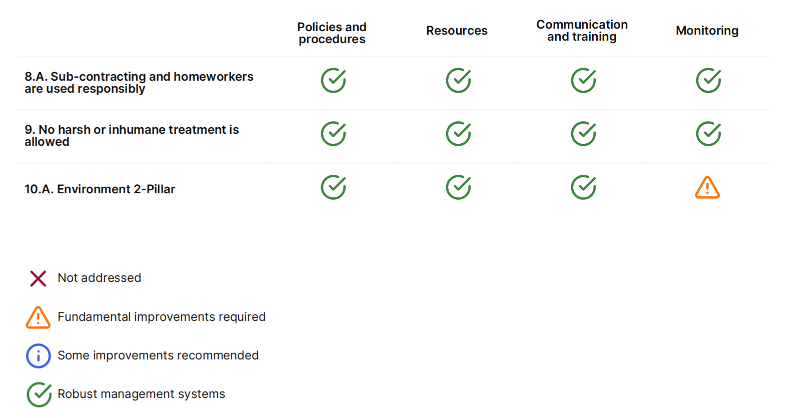
Task: Click row 8.A. Sub-contracting and homeworkers label
Action: (x=139, y=82)
